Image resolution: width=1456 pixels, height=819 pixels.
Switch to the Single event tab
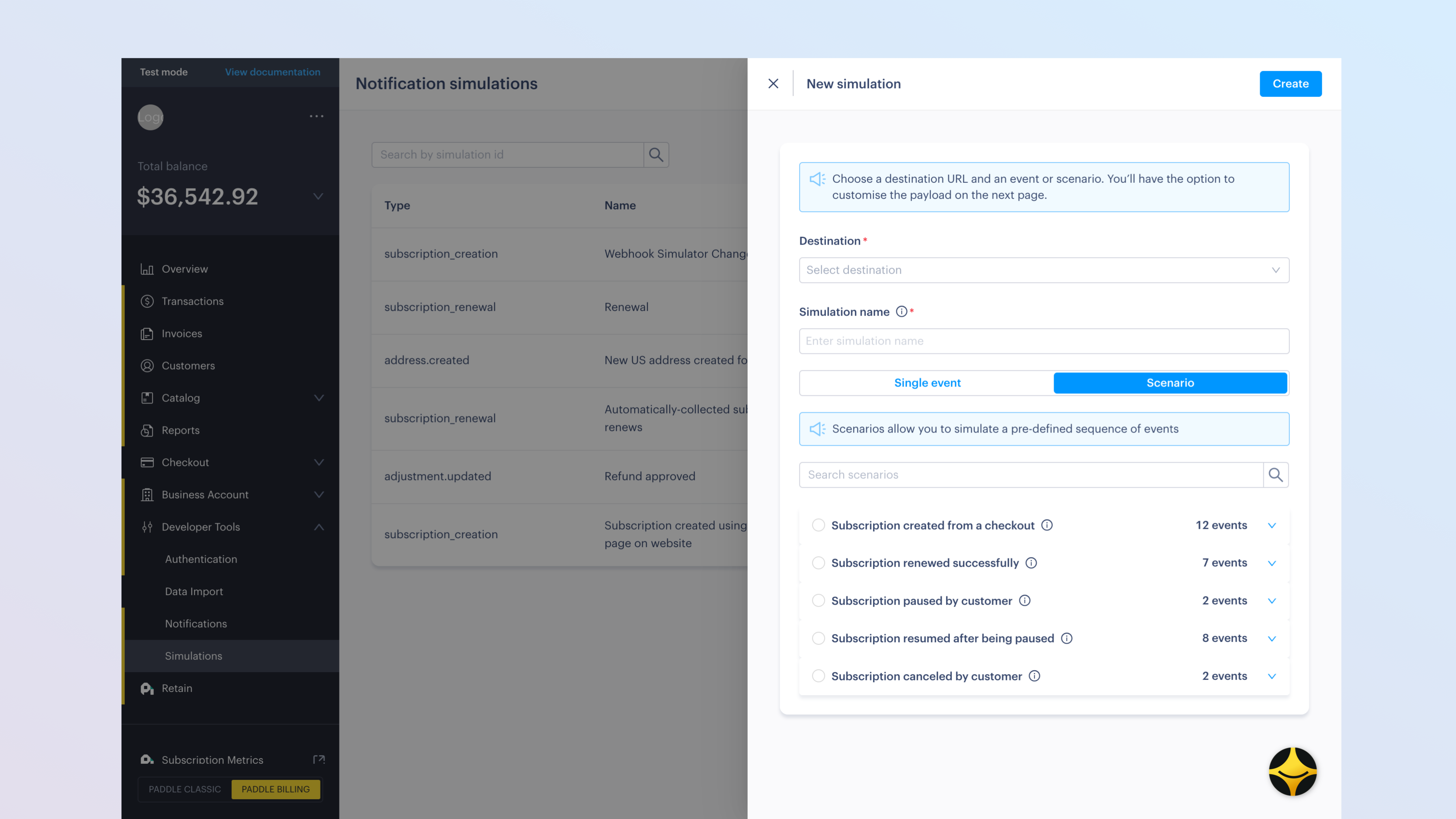pos(927,382)
